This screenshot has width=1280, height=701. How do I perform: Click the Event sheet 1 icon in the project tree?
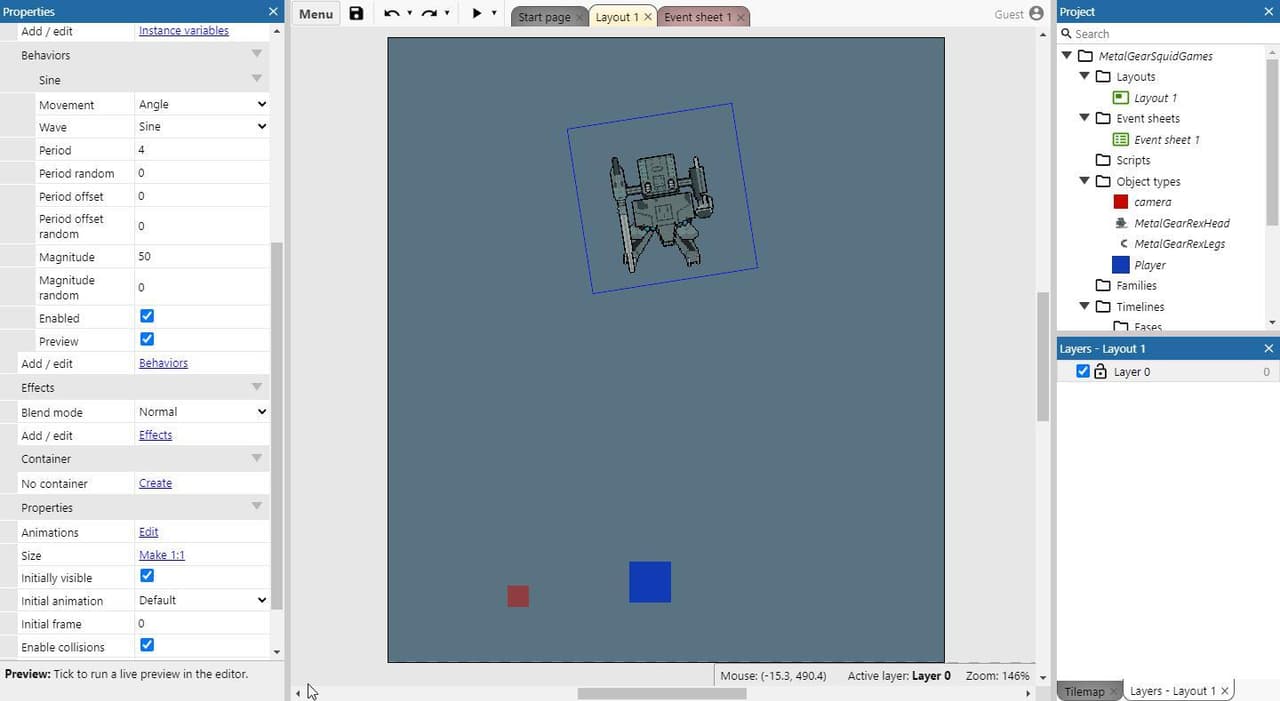coord(1121,140)
